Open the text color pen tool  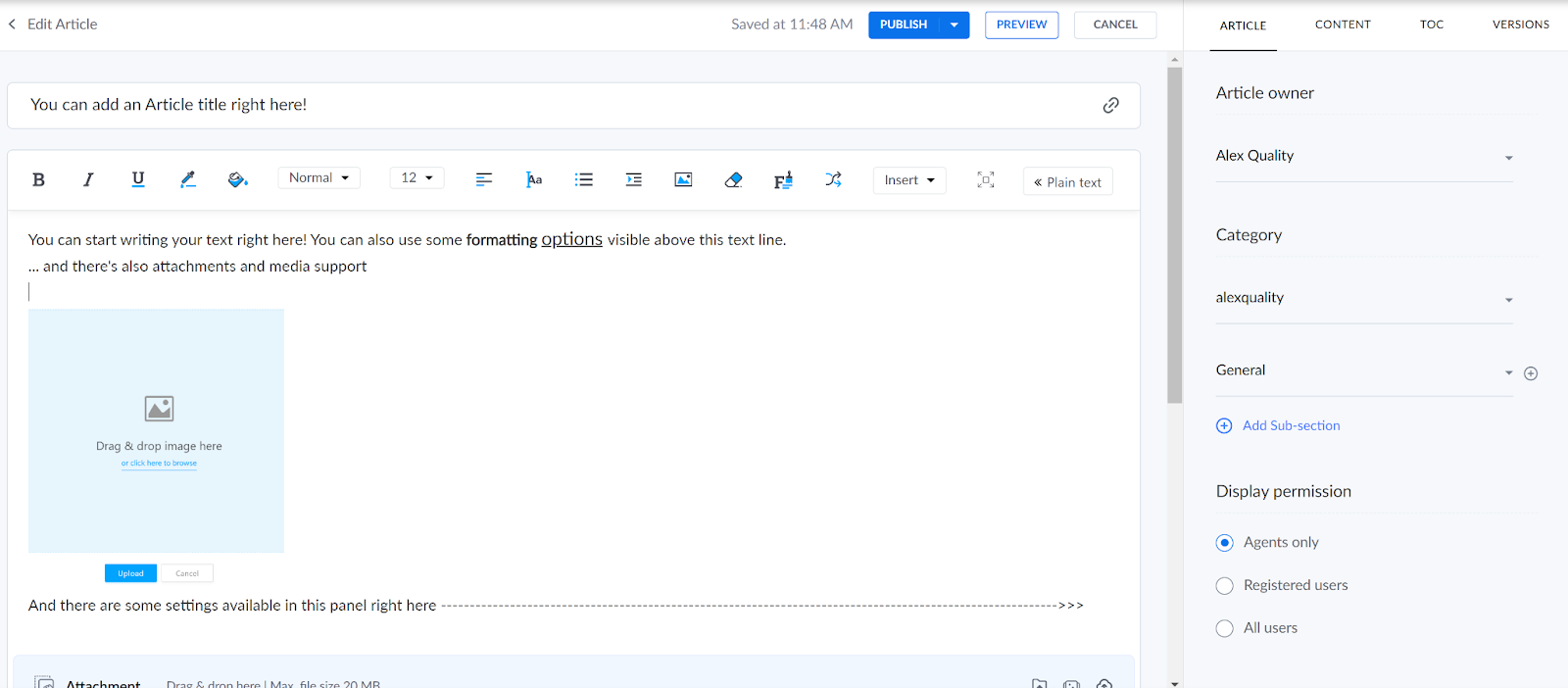[188, 179]
